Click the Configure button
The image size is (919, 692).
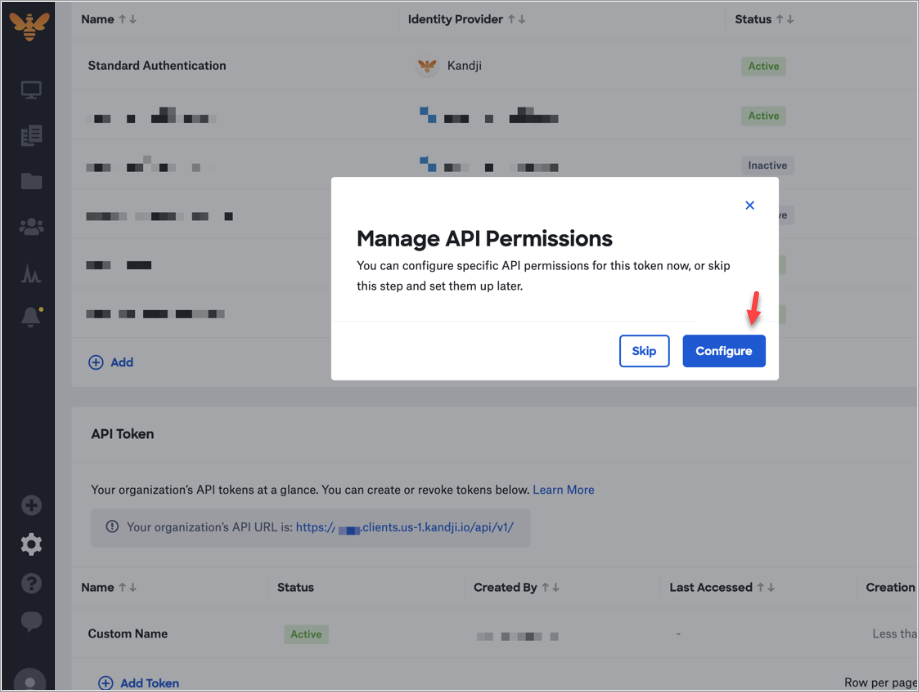tap(723, 351)
